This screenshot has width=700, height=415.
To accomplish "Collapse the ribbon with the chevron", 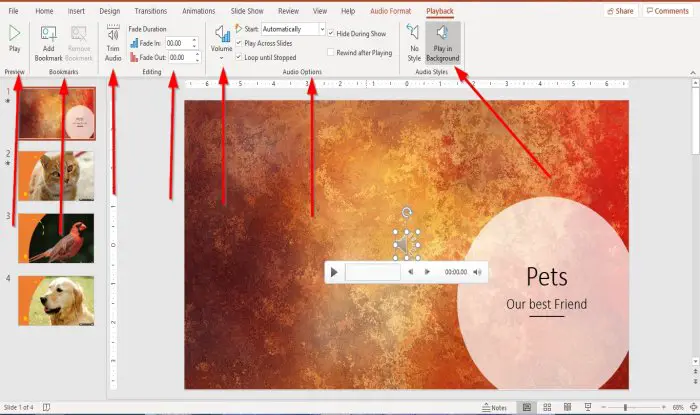I will (692, 72).
